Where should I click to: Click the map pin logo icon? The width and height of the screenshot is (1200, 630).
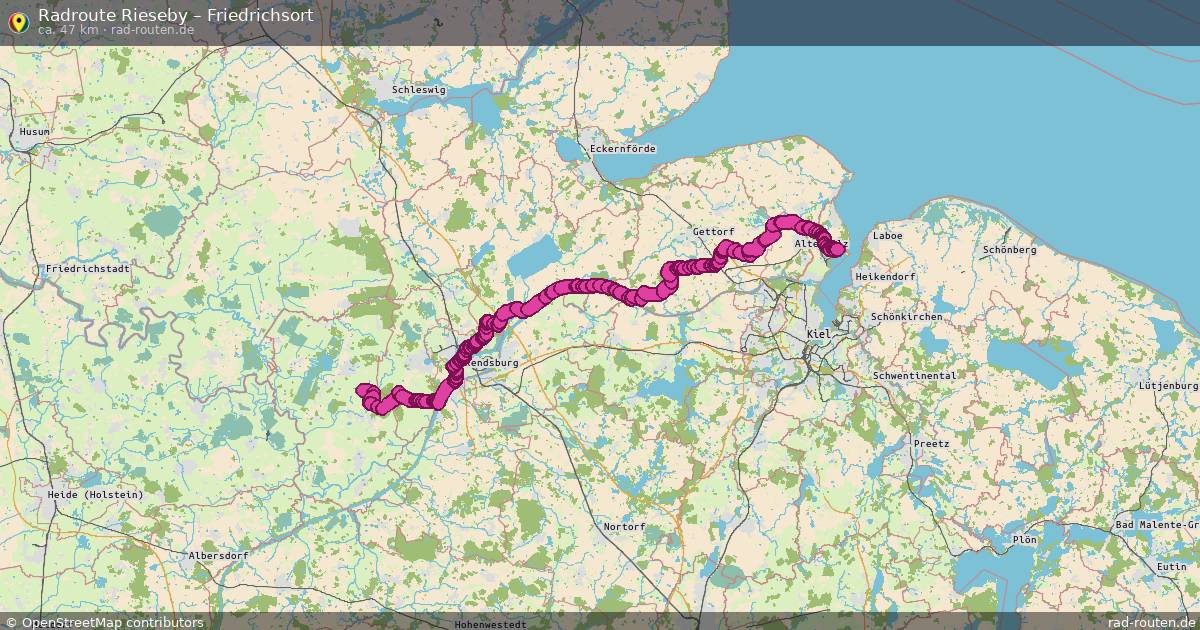[x=17, y=20]
